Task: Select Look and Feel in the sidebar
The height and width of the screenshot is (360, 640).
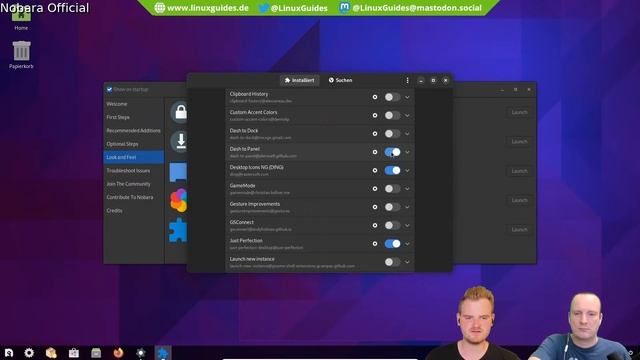Action: point(134,157)
